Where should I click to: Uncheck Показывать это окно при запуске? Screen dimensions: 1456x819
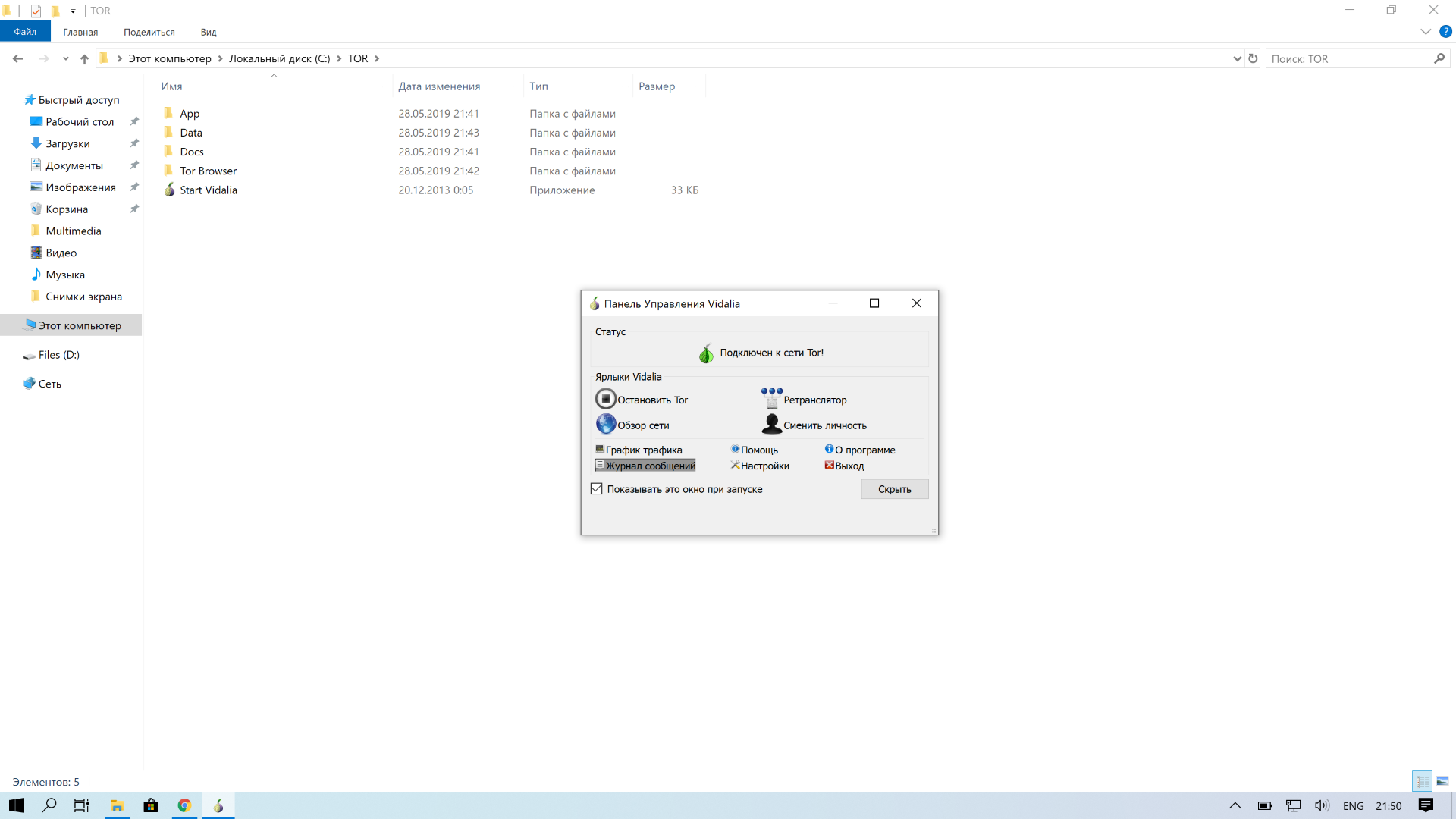597,489
